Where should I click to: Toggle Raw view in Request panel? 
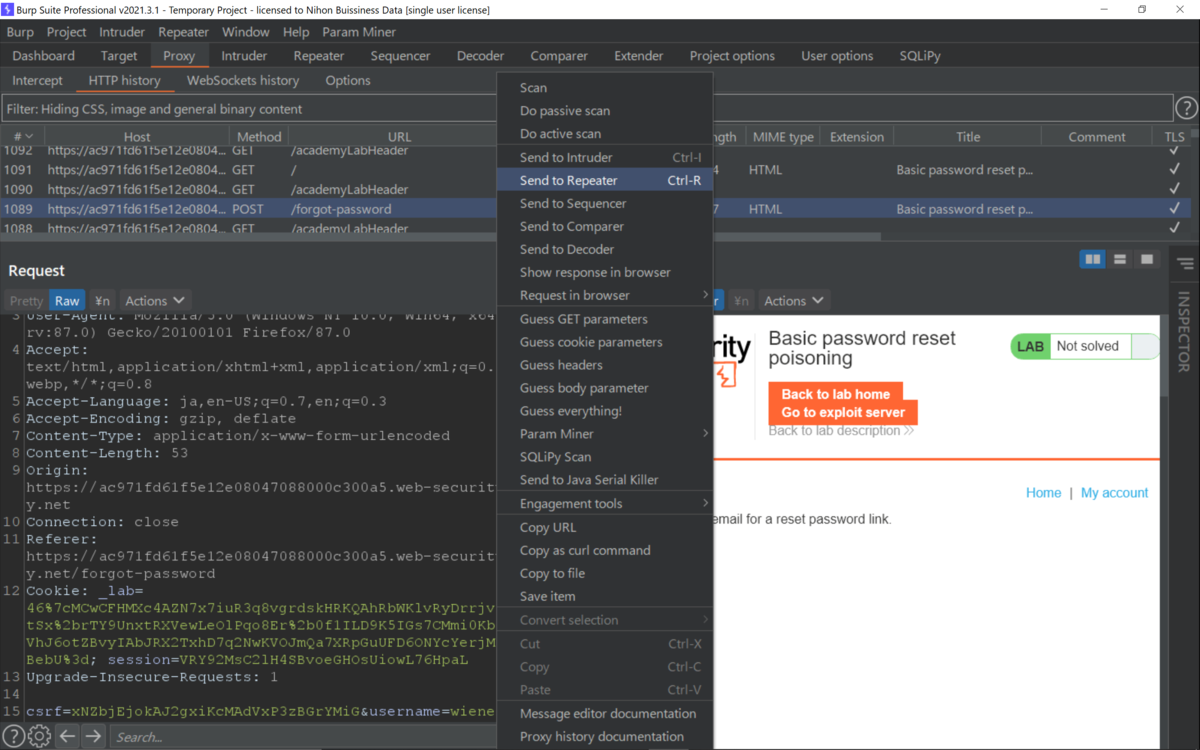[67, 300]
